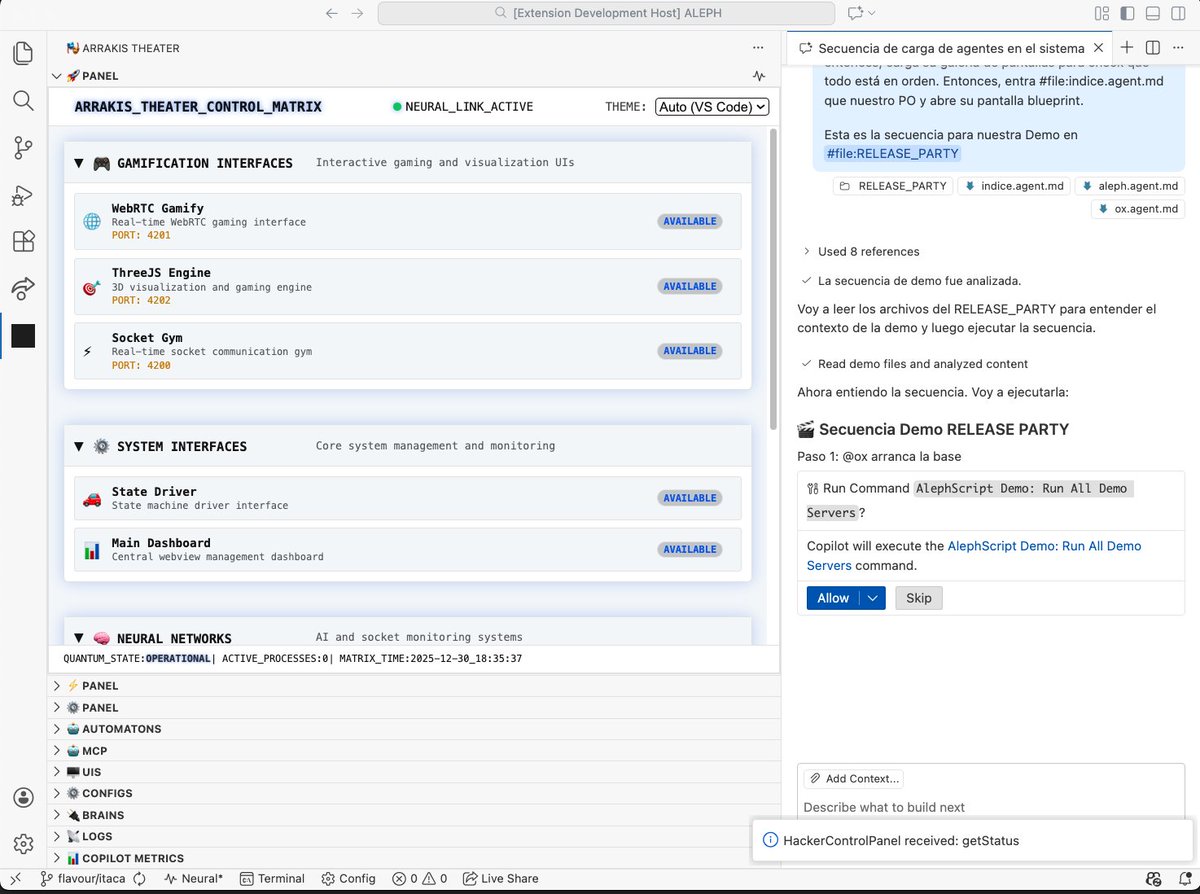Click the Skip button
Viewport: 1200px width, 894px height.
[x=918, y=598]
